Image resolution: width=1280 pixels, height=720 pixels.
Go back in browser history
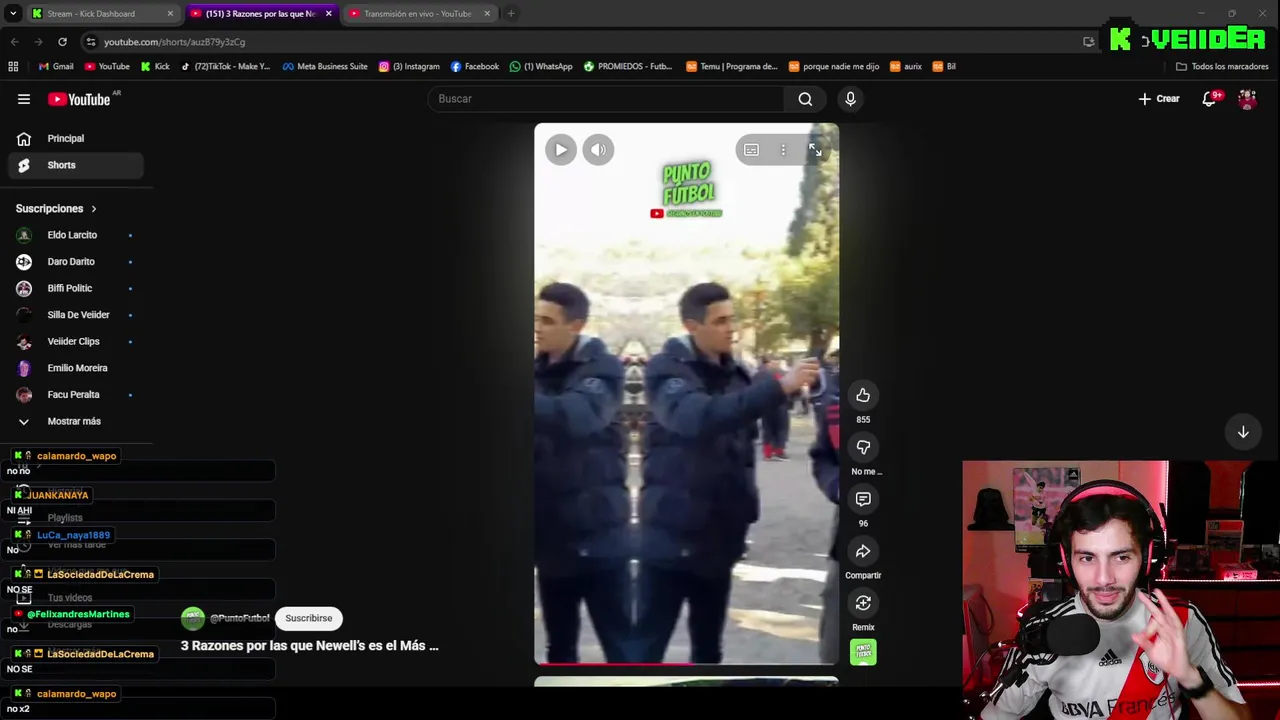(x=14, y=42)
